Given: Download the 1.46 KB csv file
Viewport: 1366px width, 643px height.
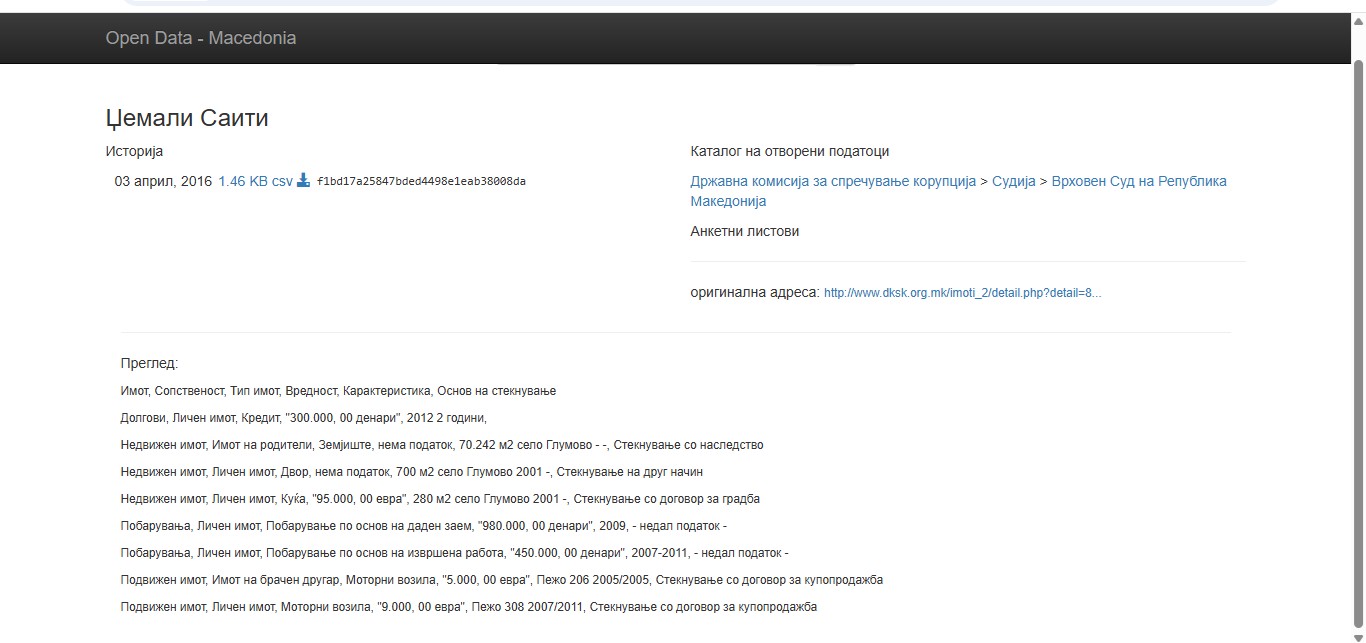Looking at the screenshot, I should pyautogui.click(x=255, y=181).
